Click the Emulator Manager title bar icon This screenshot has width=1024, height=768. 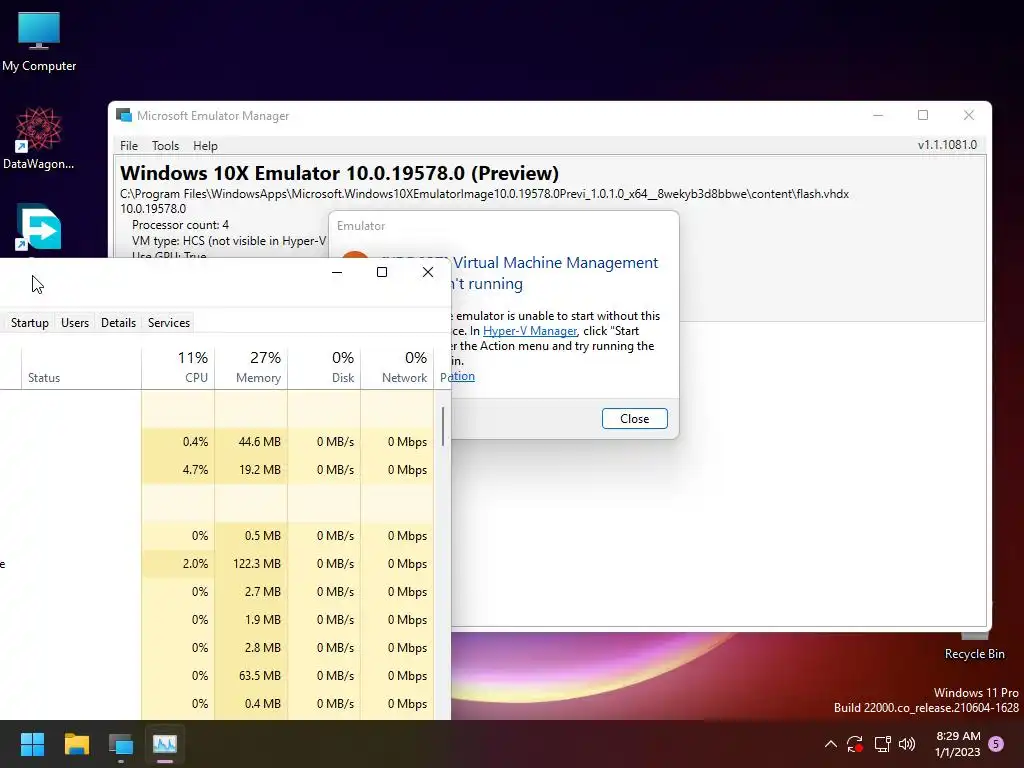click(123, 116)
